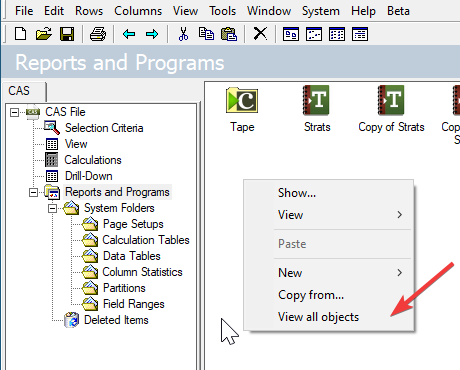Open the Tools menu
This screenshot has width=460, height=370.
tap(222, 11)
